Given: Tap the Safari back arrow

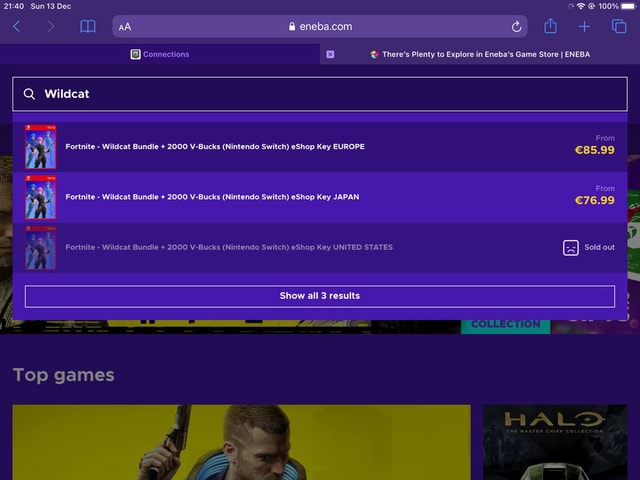Looking at the screenshot, I should 17,27.
